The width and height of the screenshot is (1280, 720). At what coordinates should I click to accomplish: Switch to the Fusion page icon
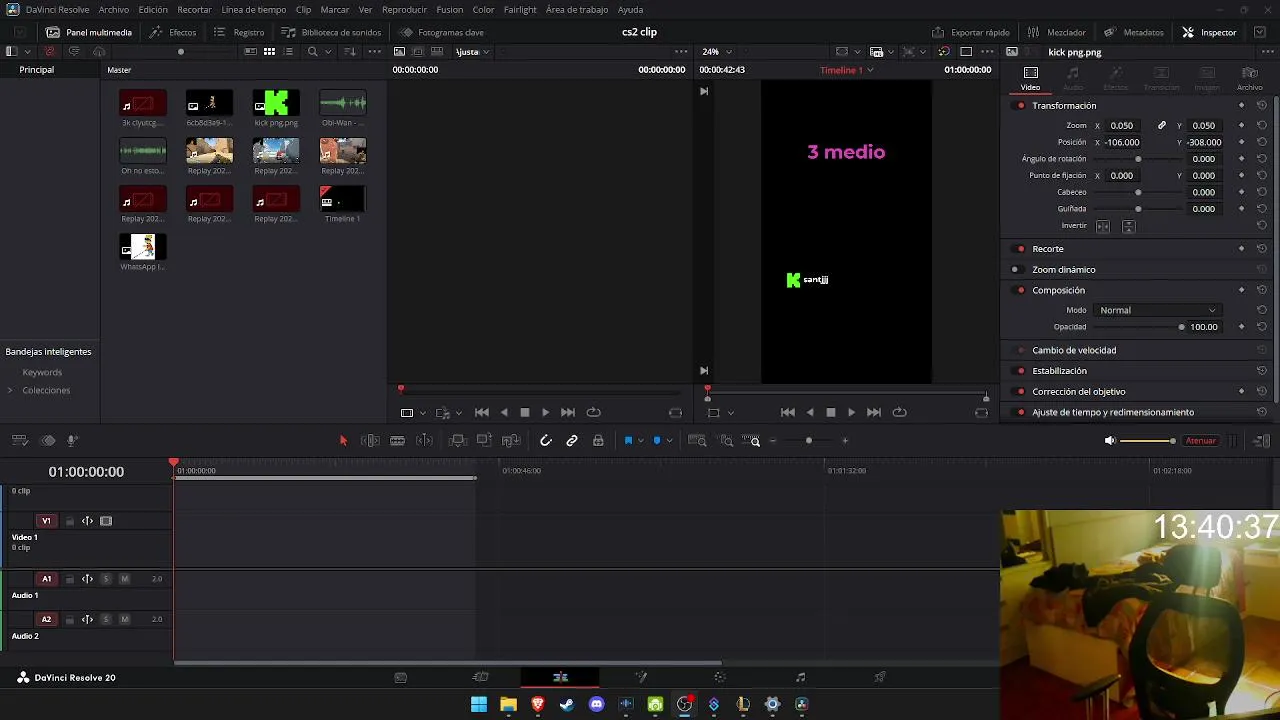tap(641, 677)
